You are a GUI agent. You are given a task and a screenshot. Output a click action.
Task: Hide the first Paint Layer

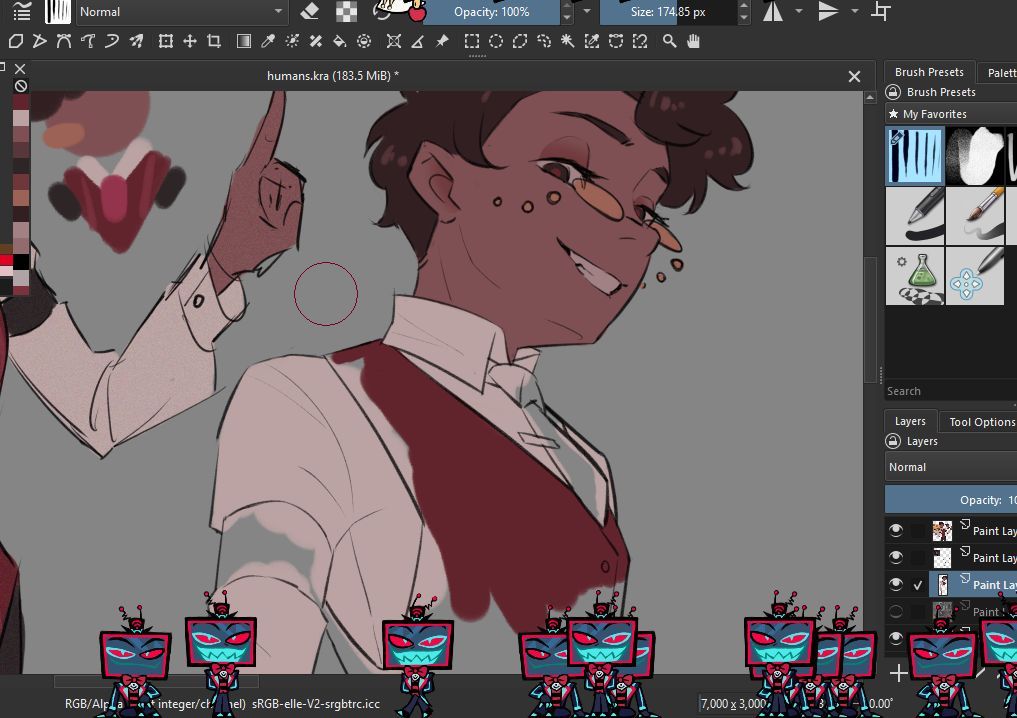(x=896, y=531)
